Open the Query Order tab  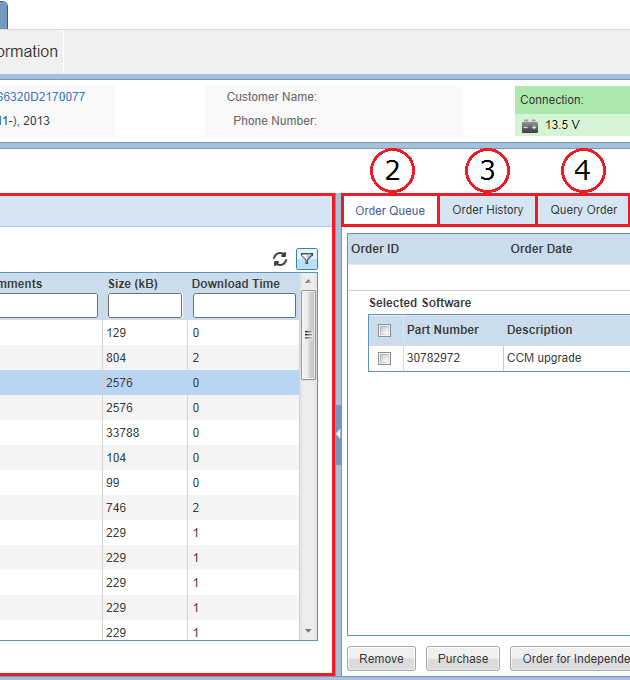point(584,210)
